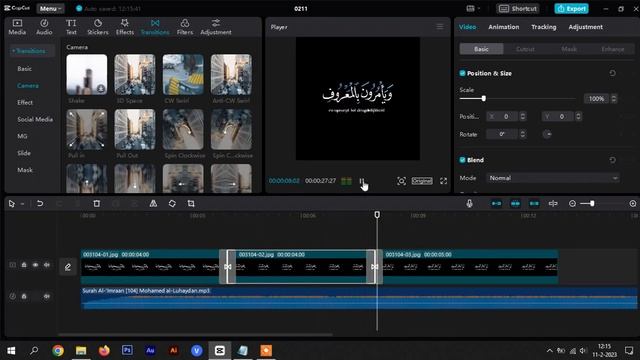Zoom out timeline with minus icon

pos(572,203)
